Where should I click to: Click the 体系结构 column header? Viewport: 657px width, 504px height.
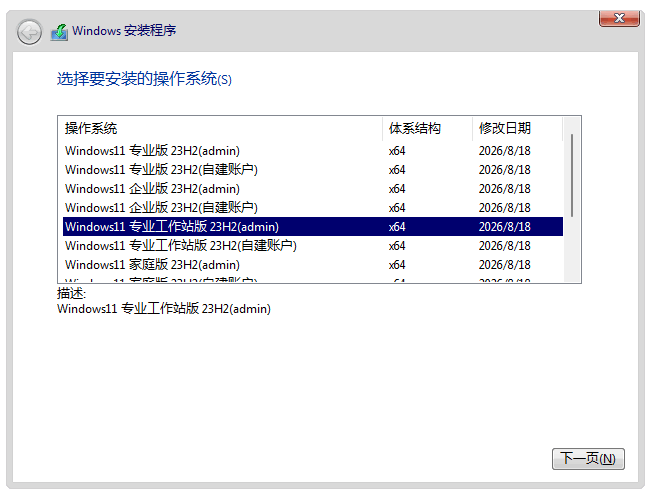pos(427,128)
